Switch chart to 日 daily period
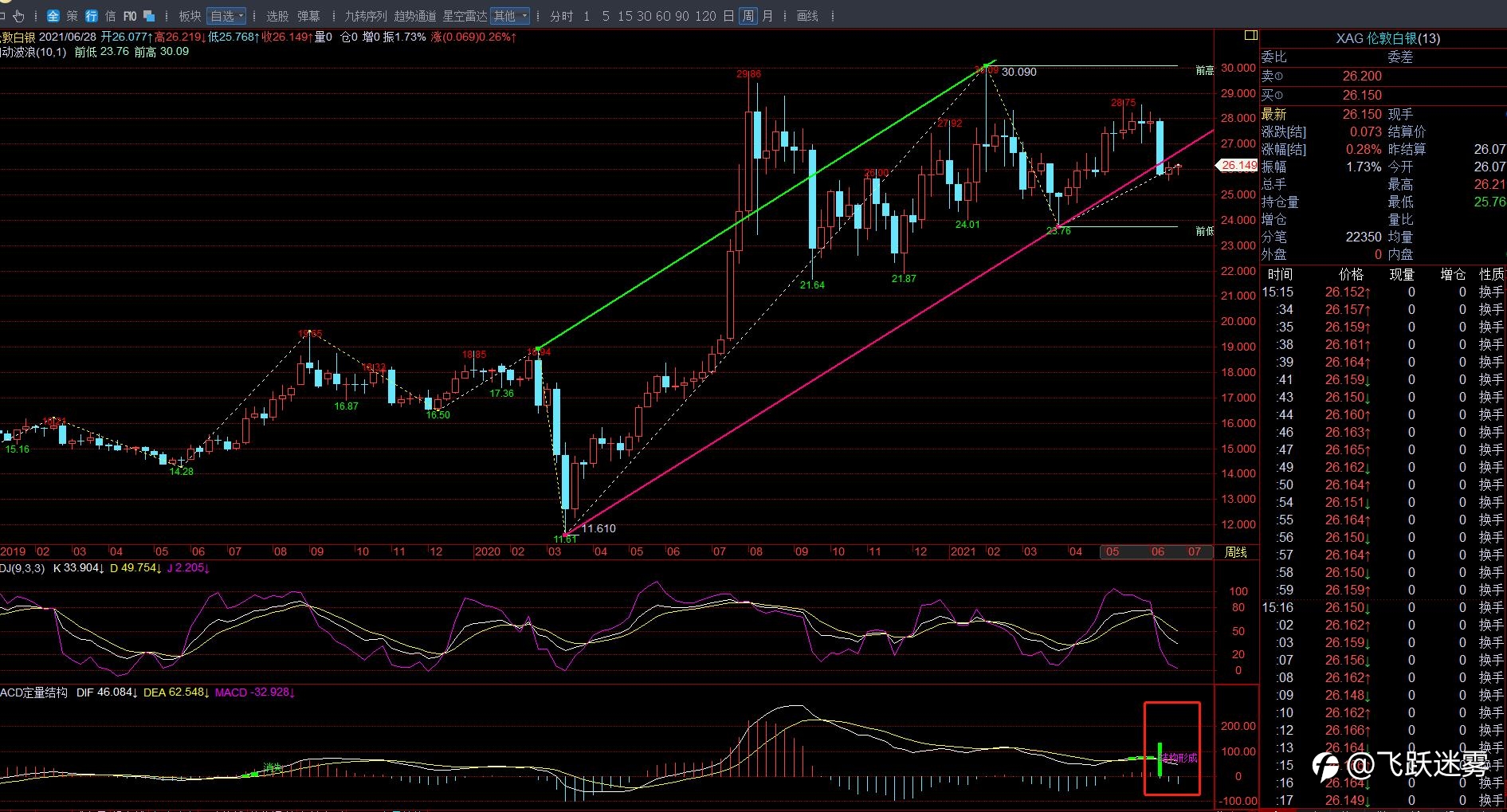1507x812 pixels. point(728,16)
